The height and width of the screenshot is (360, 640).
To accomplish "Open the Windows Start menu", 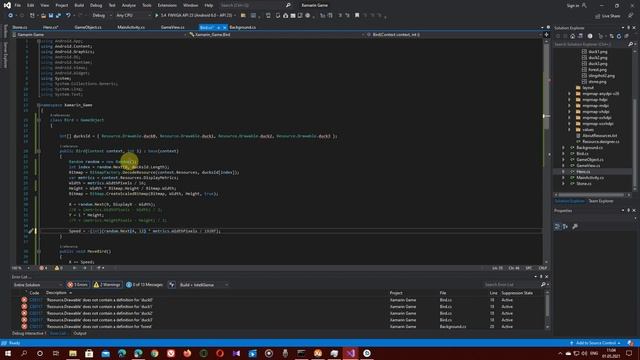I will coord(7,353).
